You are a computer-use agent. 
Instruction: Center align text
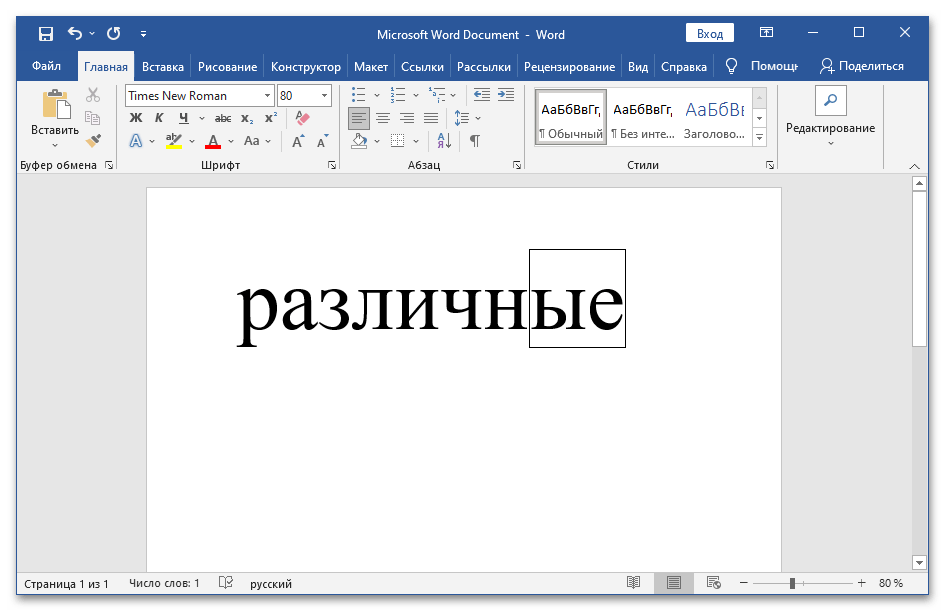click(x=383, y=118)
